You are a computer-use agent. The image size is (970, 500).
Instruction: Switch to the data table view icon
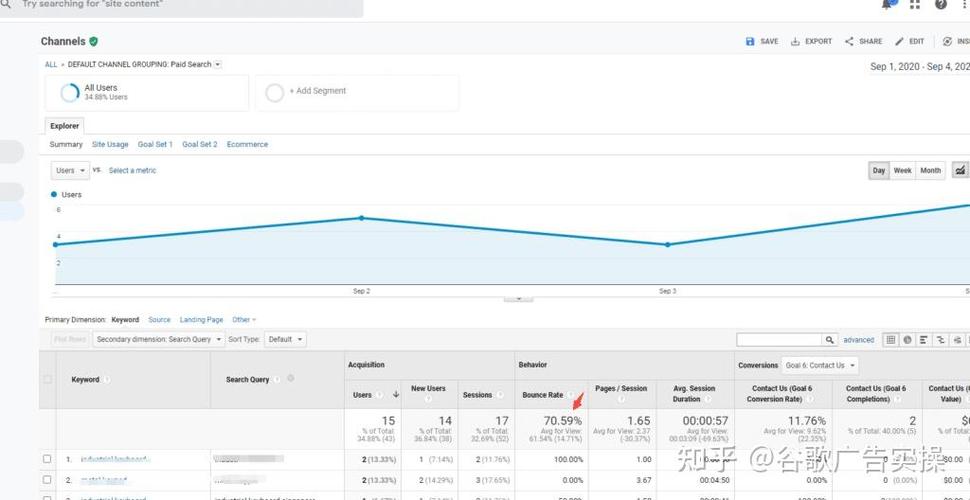click(x=891, y=340)
